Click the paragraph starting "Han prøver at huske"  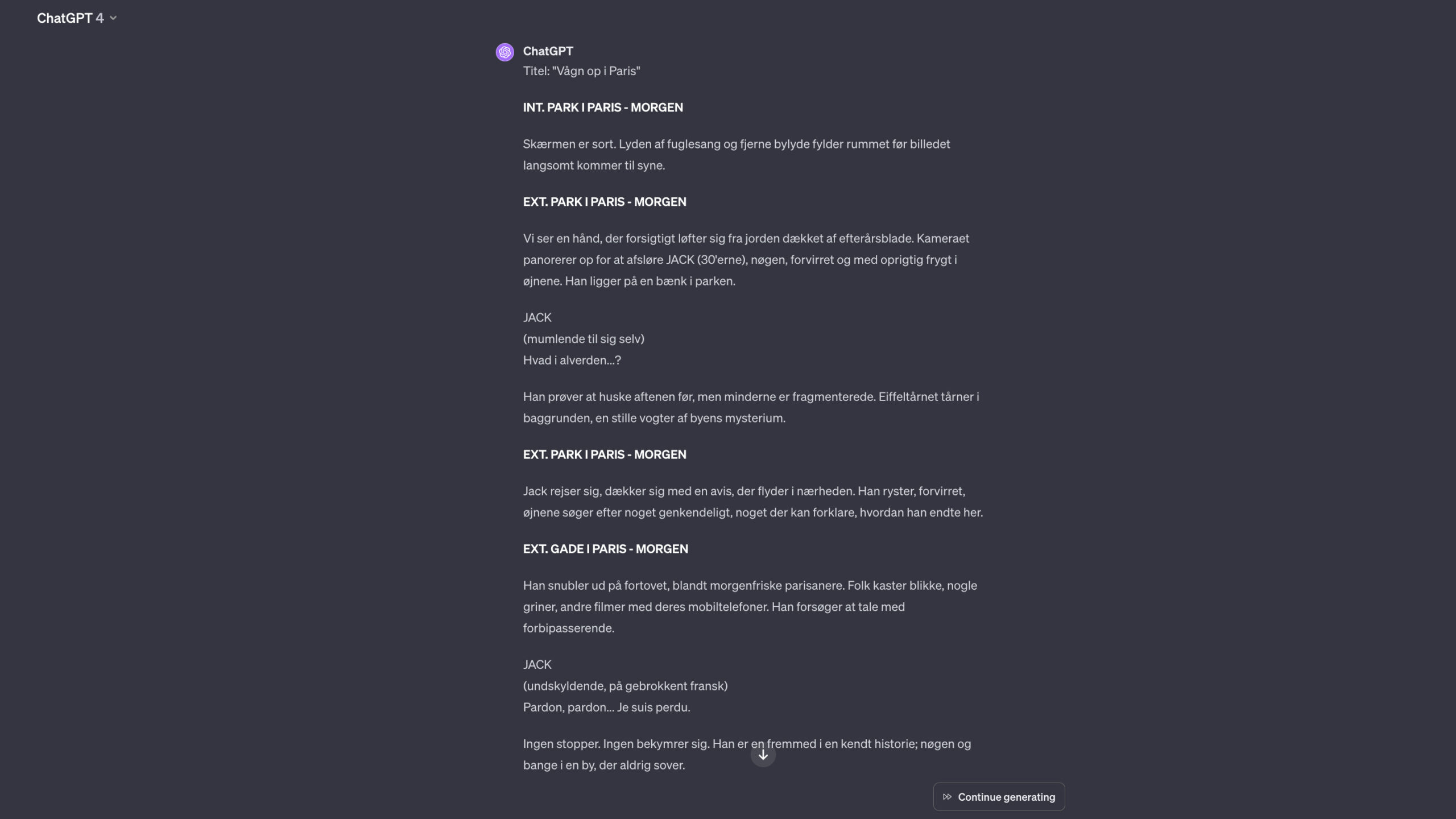click(x=751, y=407)
